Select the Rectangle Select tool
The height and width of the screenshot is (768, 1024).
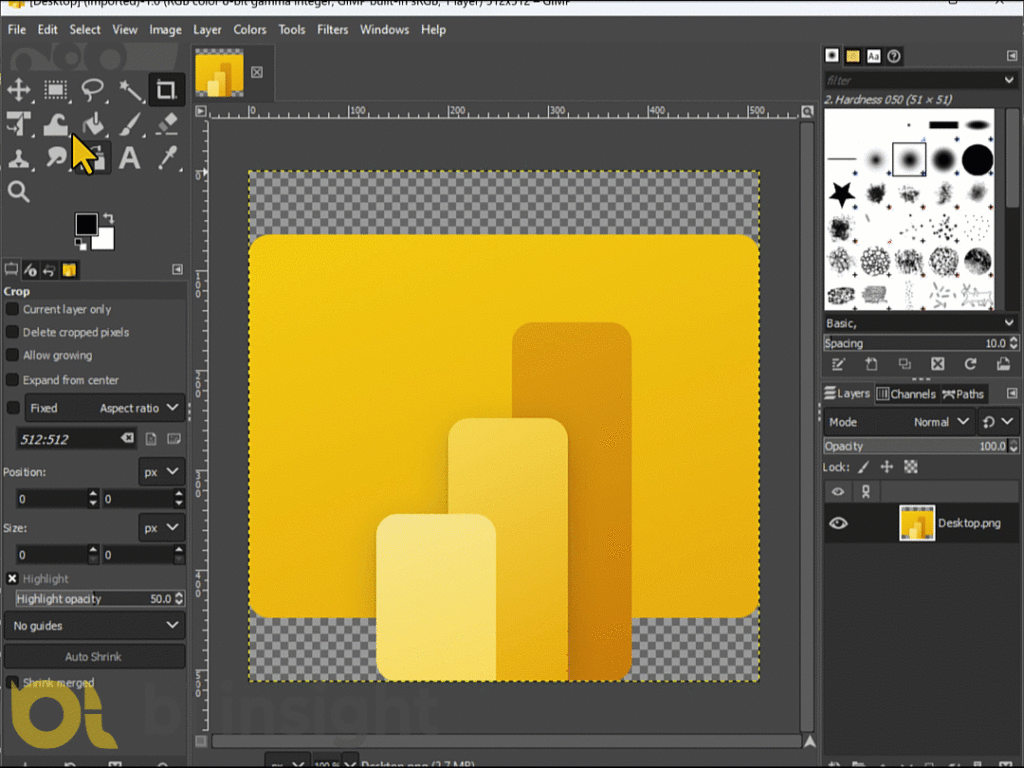56,89
